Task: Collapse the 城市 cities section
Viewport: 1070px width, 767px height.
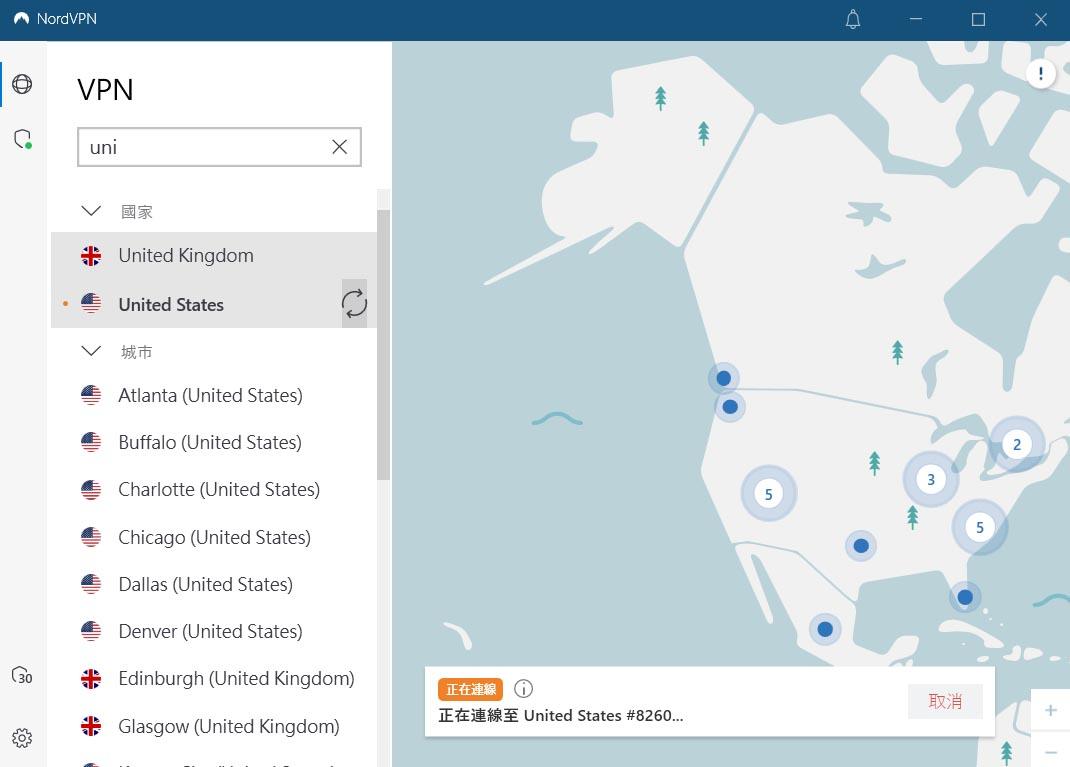Action: [x=91, y=351]
